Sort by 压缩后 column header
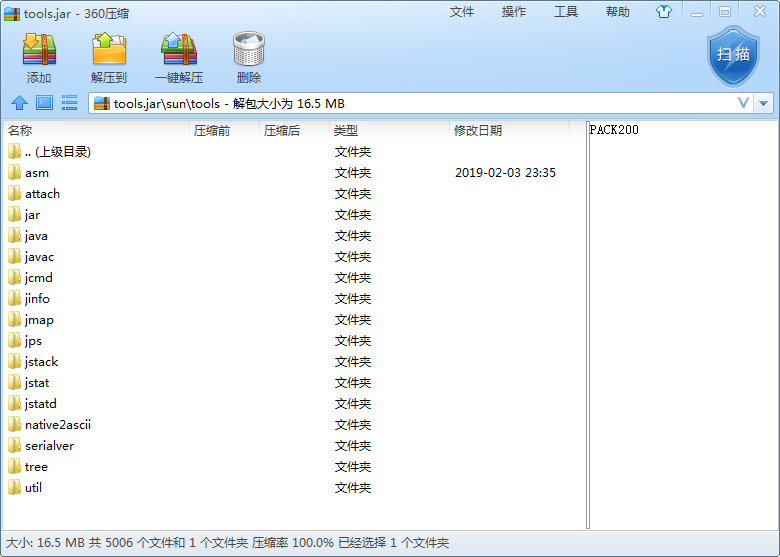This screenshot has width=780, height=557. (294, 130)
